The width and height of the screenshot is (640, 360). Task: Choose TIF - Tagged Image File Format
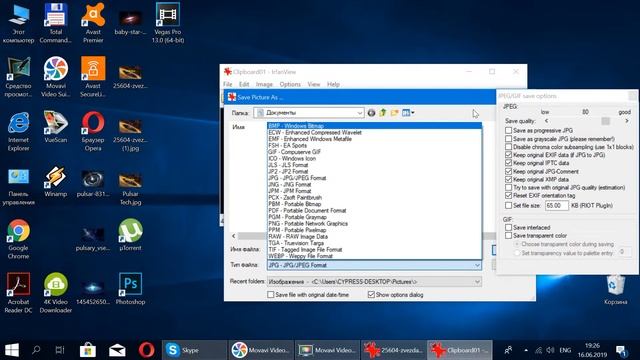[x=374, y=249]
